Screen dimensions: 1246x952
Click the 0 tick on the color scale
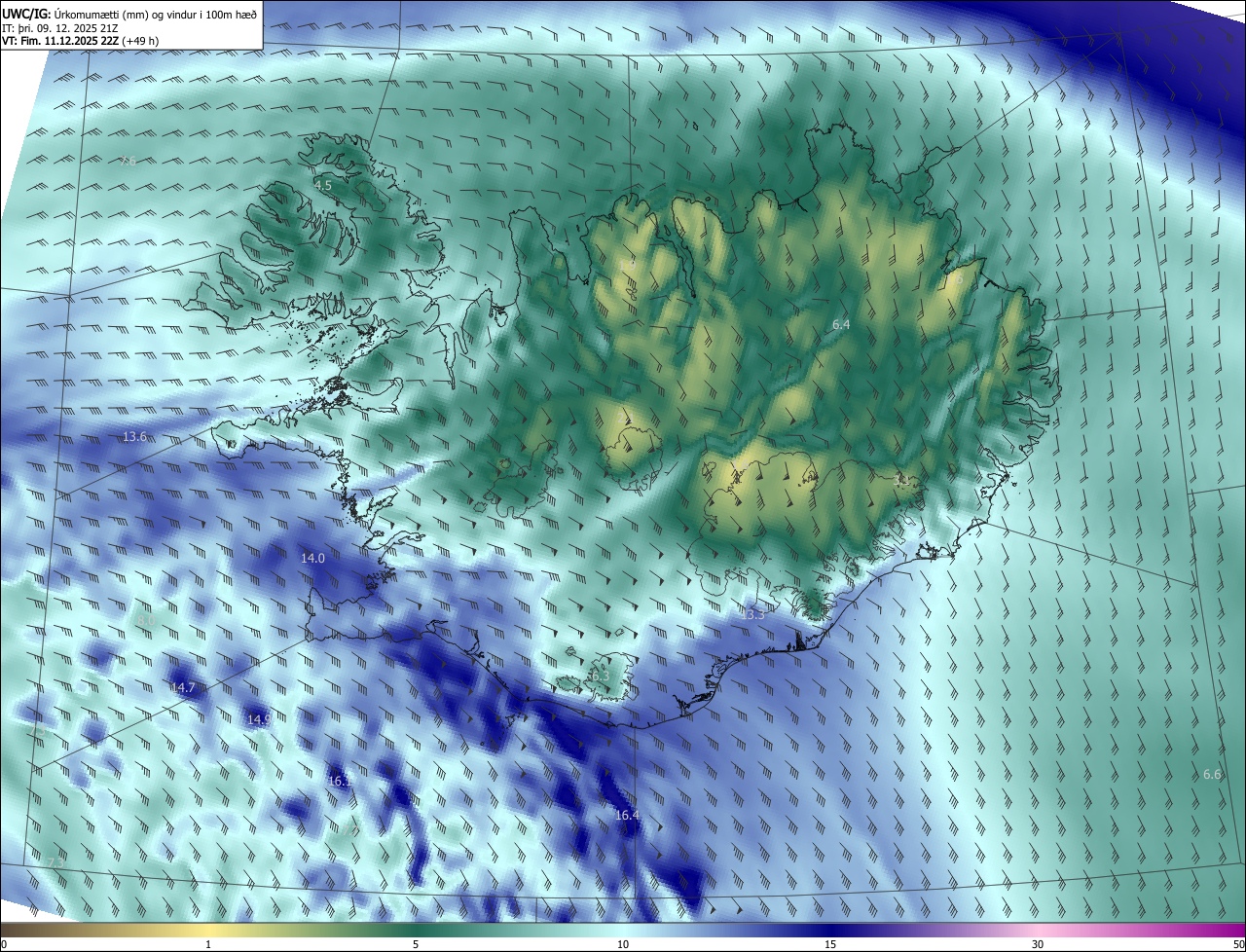[3, 945]
